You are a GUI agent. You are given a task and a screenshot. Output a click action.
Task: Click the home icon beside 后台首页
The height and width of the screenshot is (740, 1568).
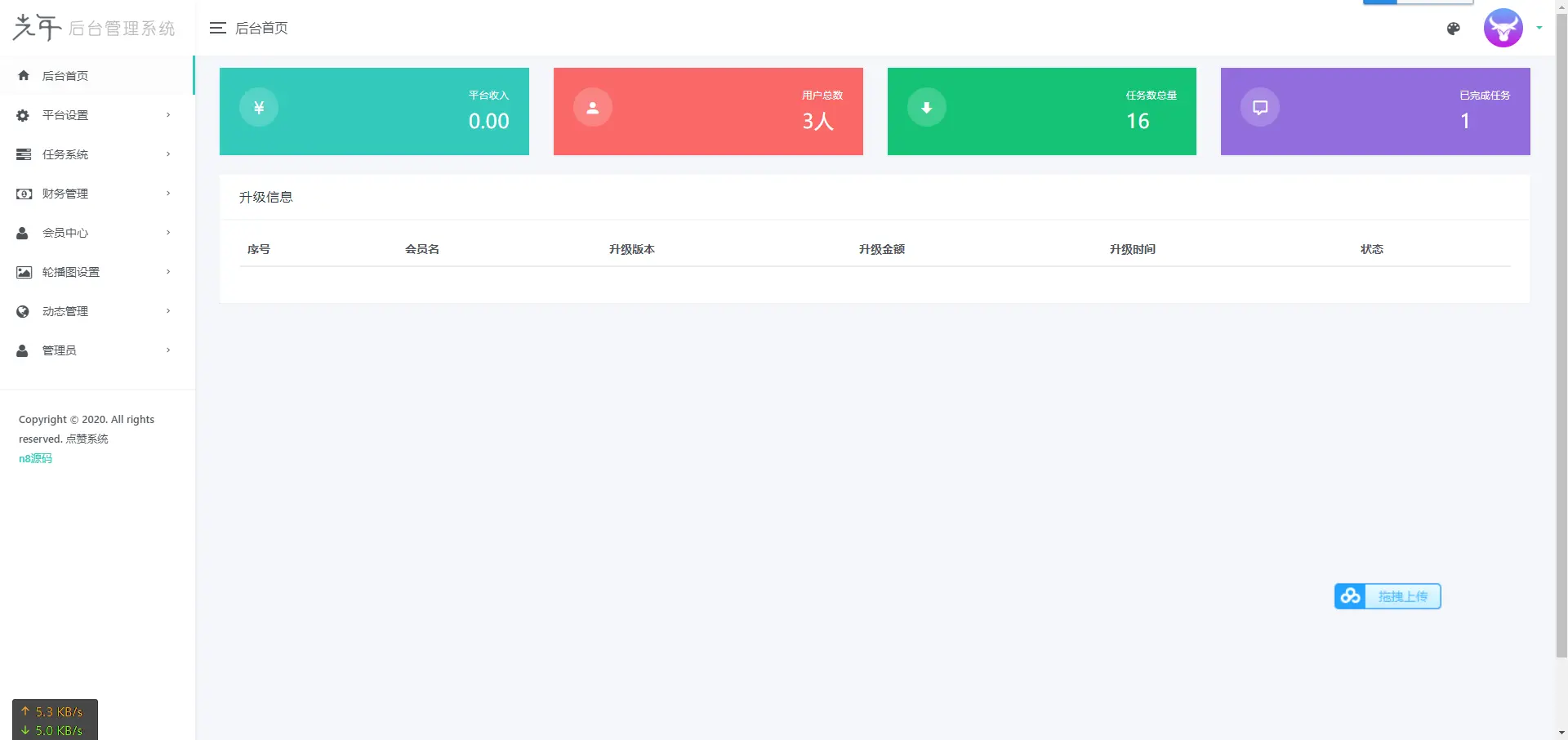[x=24, y=75]
